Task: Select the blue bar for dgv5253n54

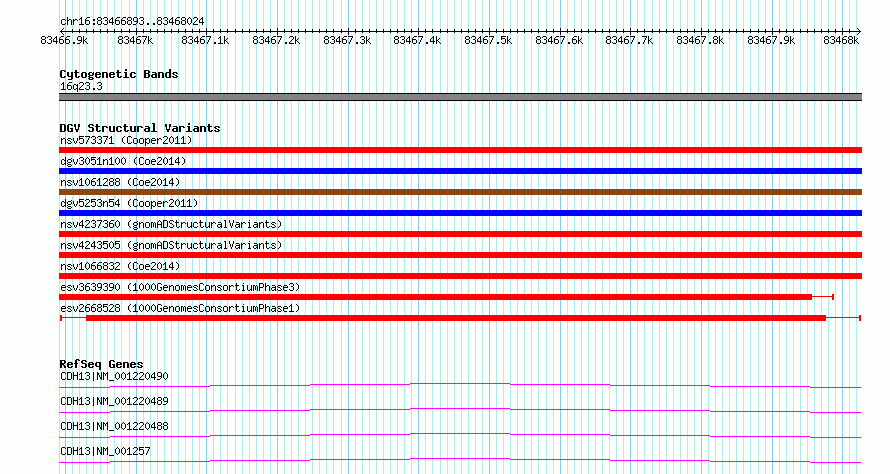Action: tap(460, 213)
